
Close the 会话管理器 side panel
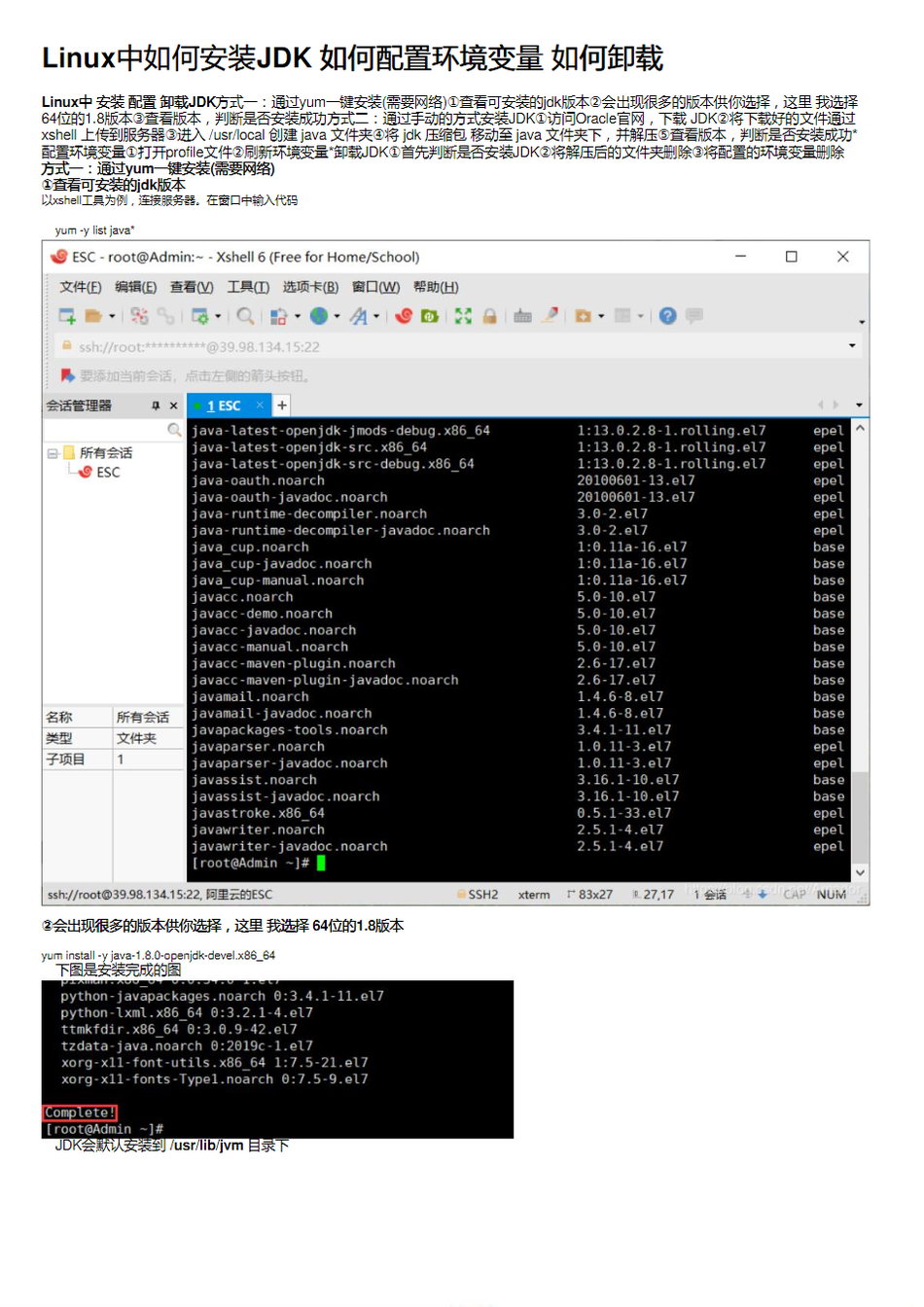[x=174, y=406]
